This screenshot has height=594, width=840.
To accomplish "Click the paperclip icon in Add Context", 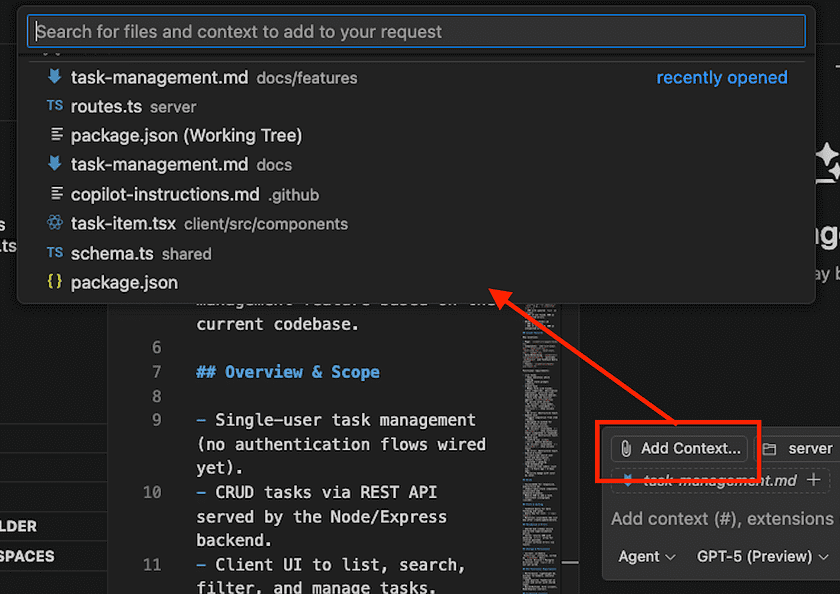I will tap(626, 449).
